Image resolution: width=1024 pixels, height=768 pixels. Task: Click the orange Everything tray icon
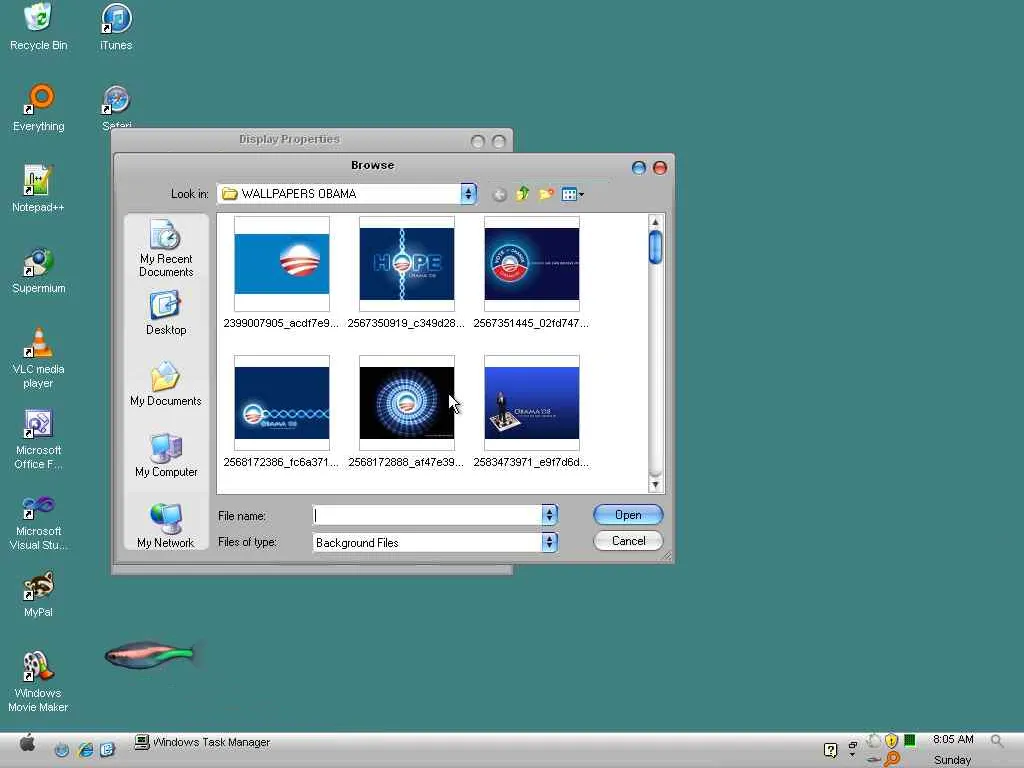tap(892, 759)
